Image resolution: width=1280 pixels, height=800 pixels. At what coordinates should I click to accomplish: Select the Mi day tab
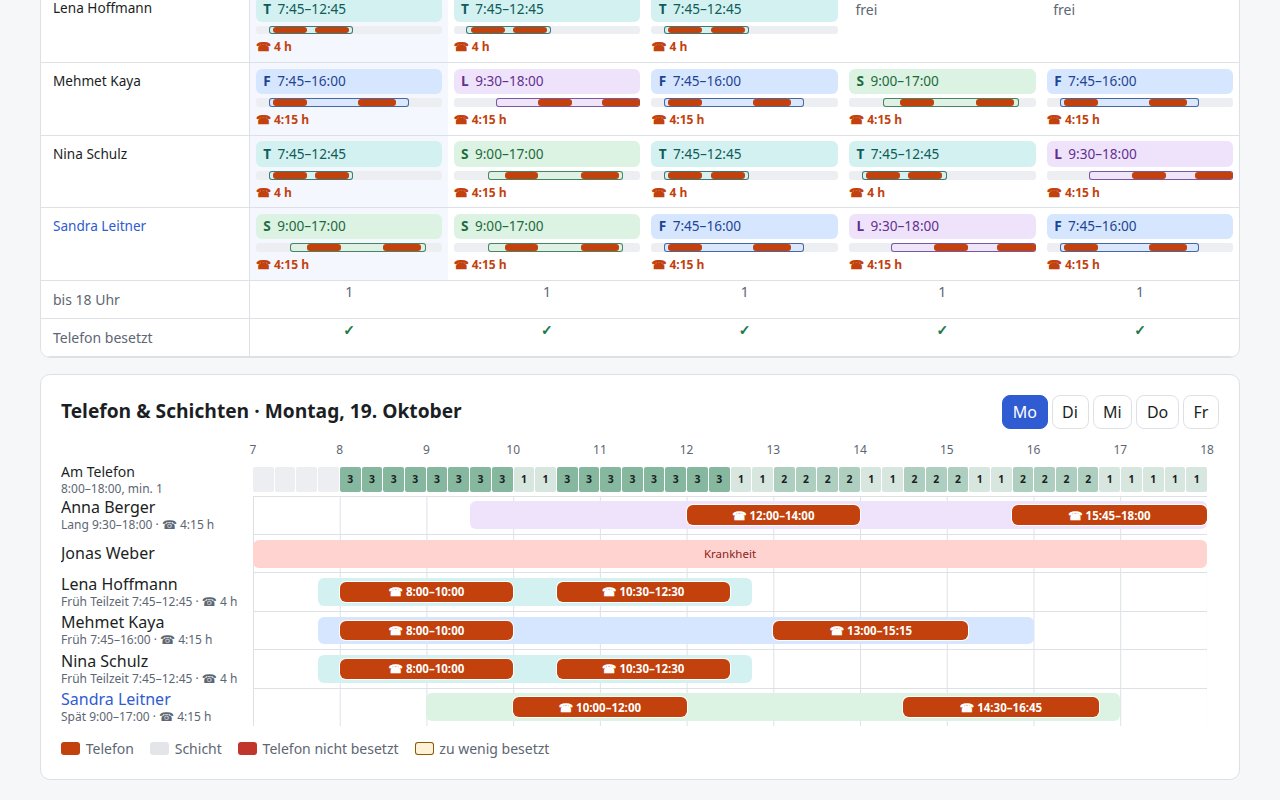[1112, 412]
